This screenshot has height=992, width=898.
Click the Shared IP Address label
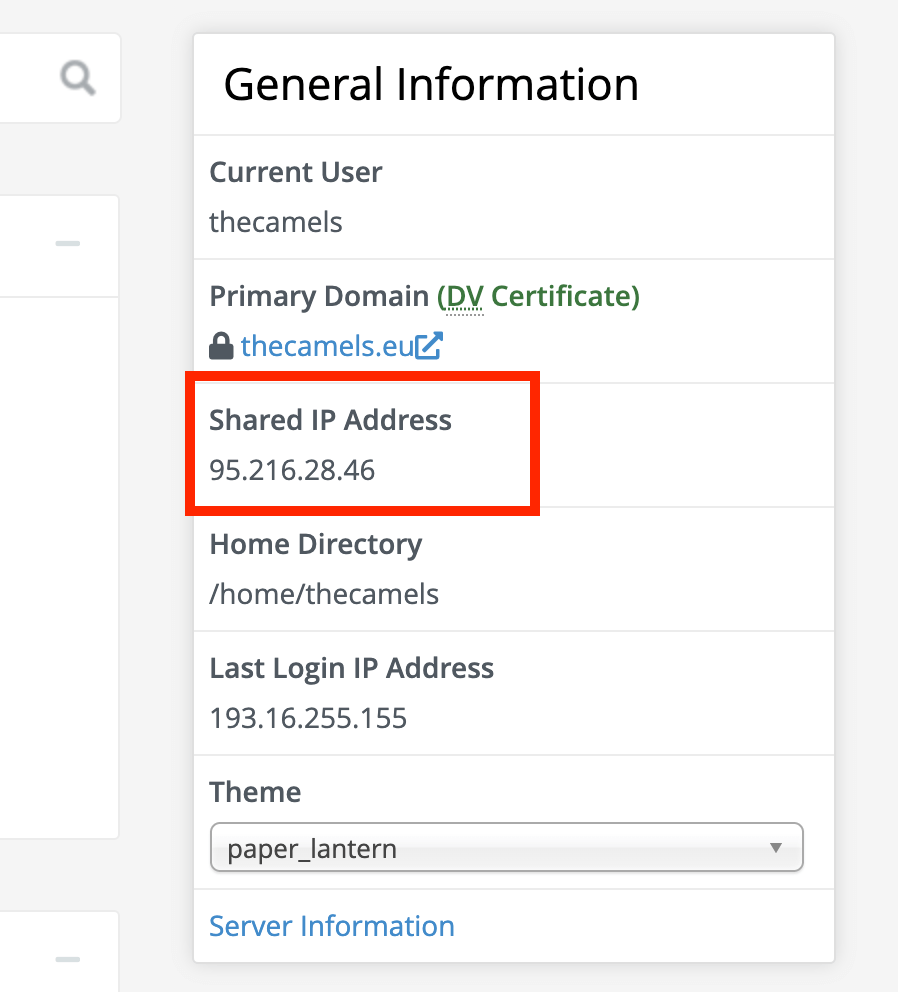pos(330,420)
